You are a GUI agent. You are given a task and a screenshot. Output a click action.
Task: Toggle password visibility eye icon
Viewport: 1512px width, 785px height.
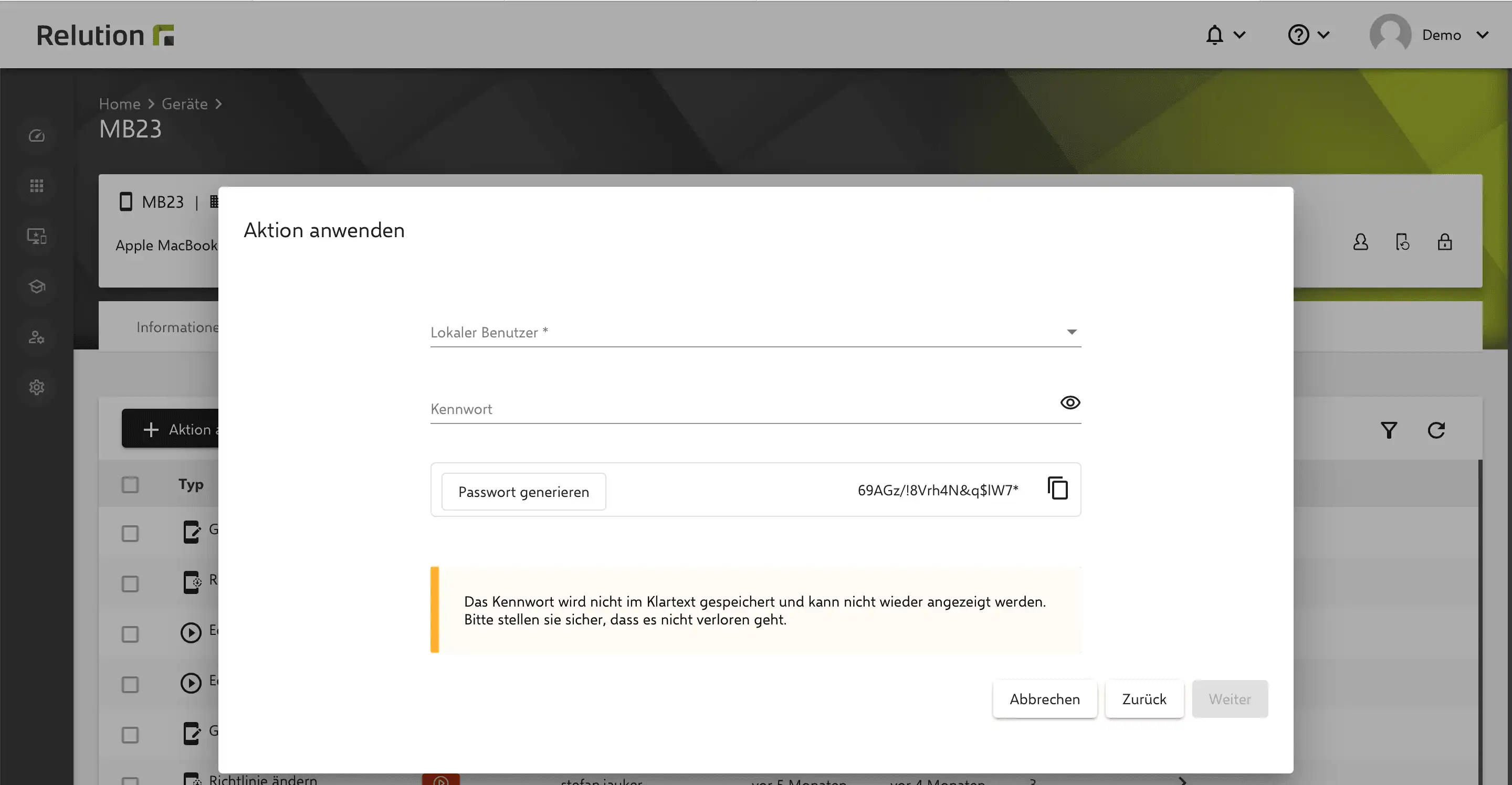(1070, 402)
